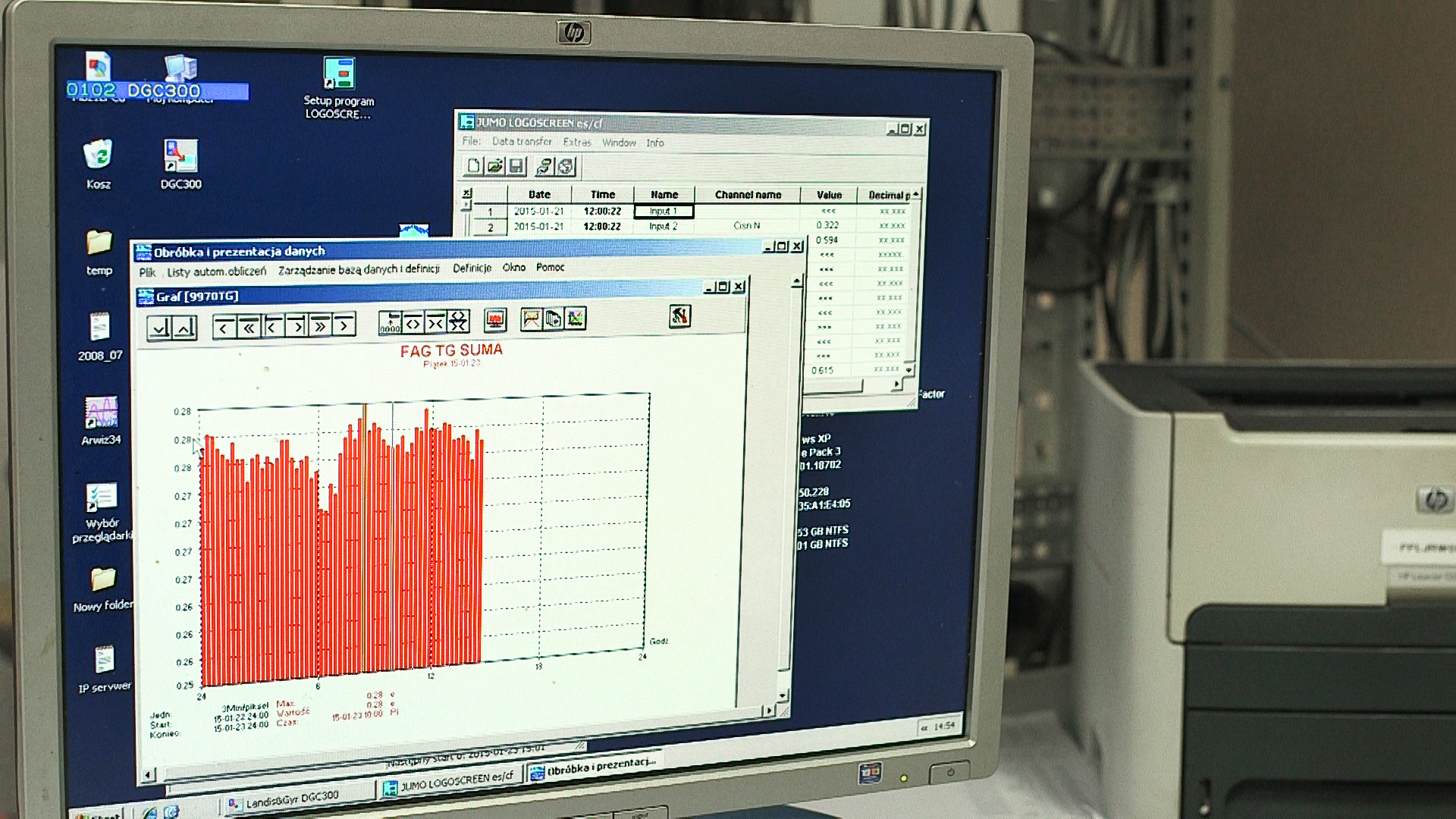The width and height of the screenshot is (1456, 819).
Task: Open the Definicje menu
Action: point(472,268)
